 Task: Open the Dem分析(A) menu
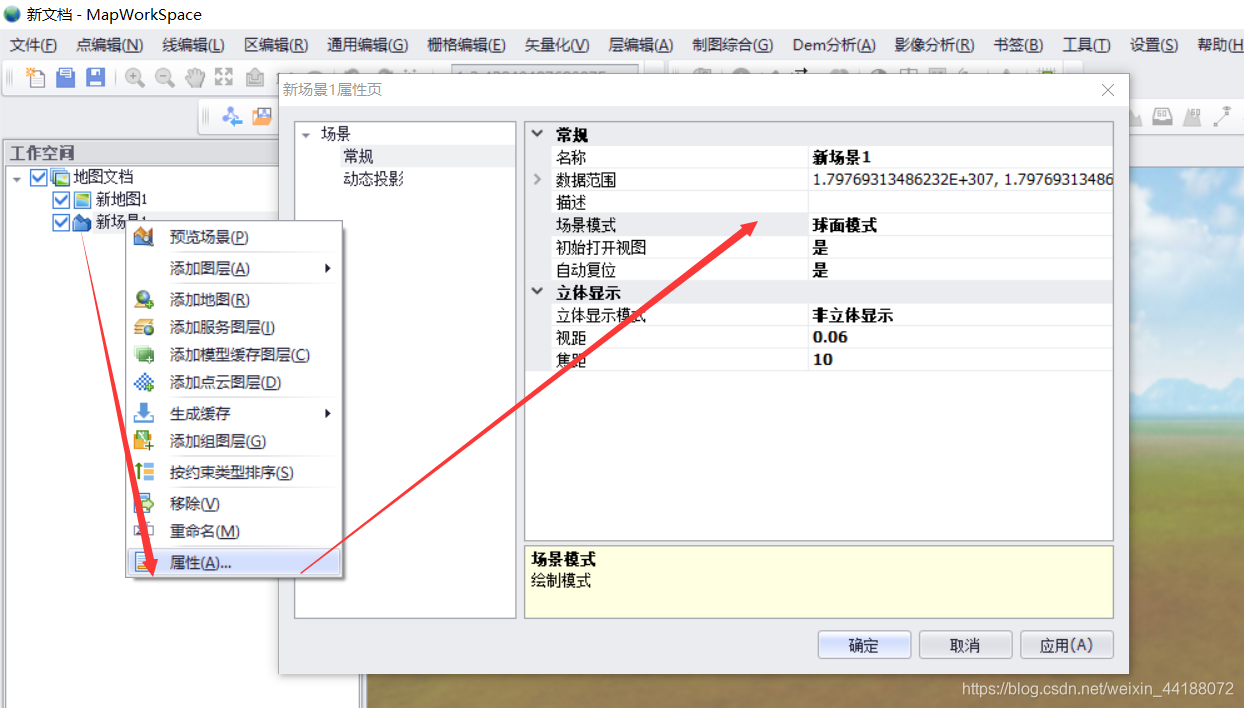pos(834,45)
